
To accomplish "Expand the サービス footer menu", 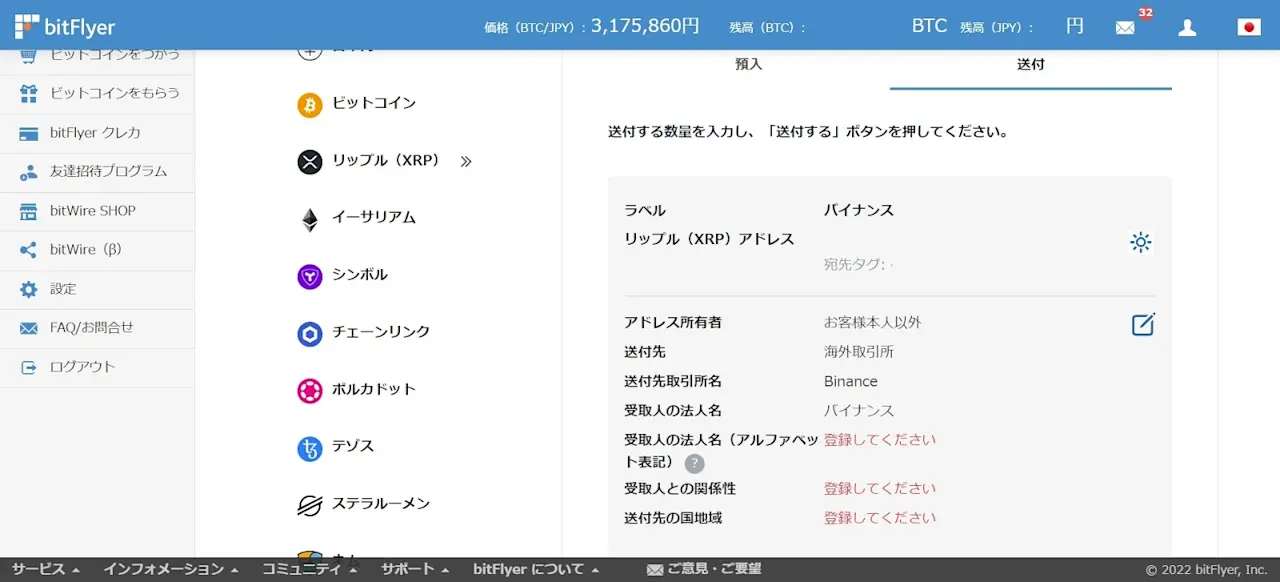I will 45,569.
